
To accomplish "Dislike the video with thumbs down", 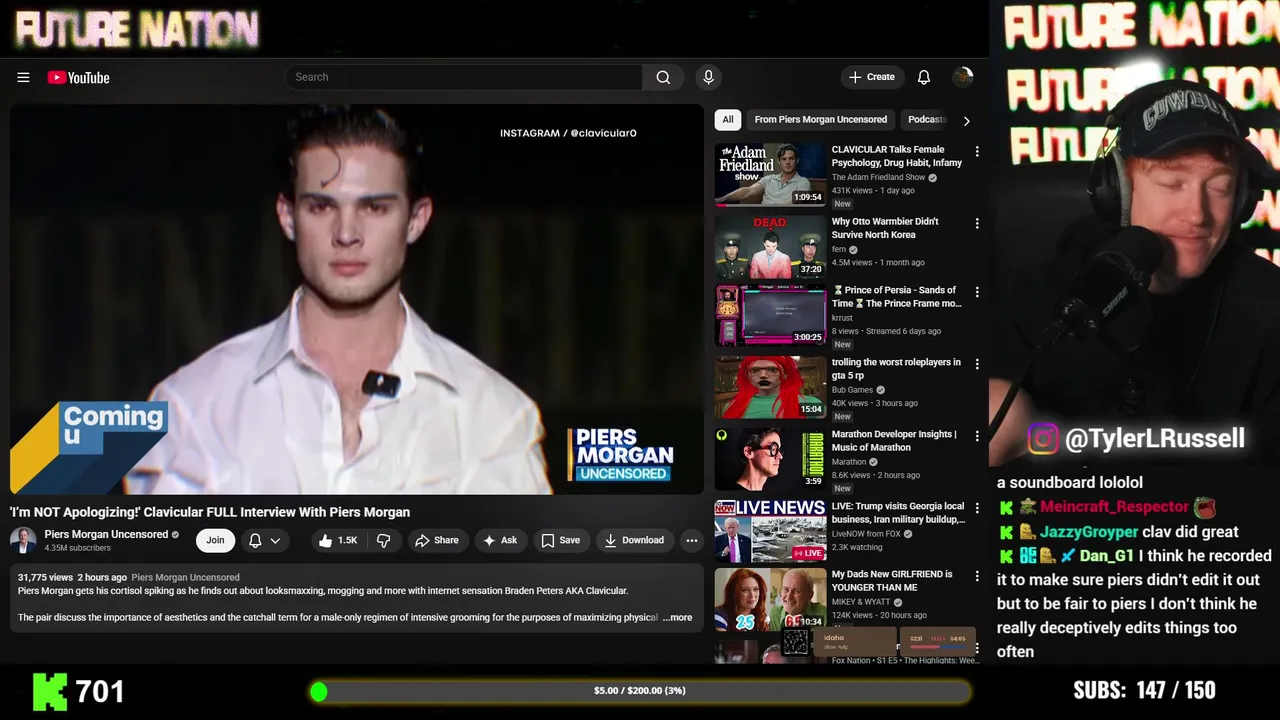I will 383,540.
